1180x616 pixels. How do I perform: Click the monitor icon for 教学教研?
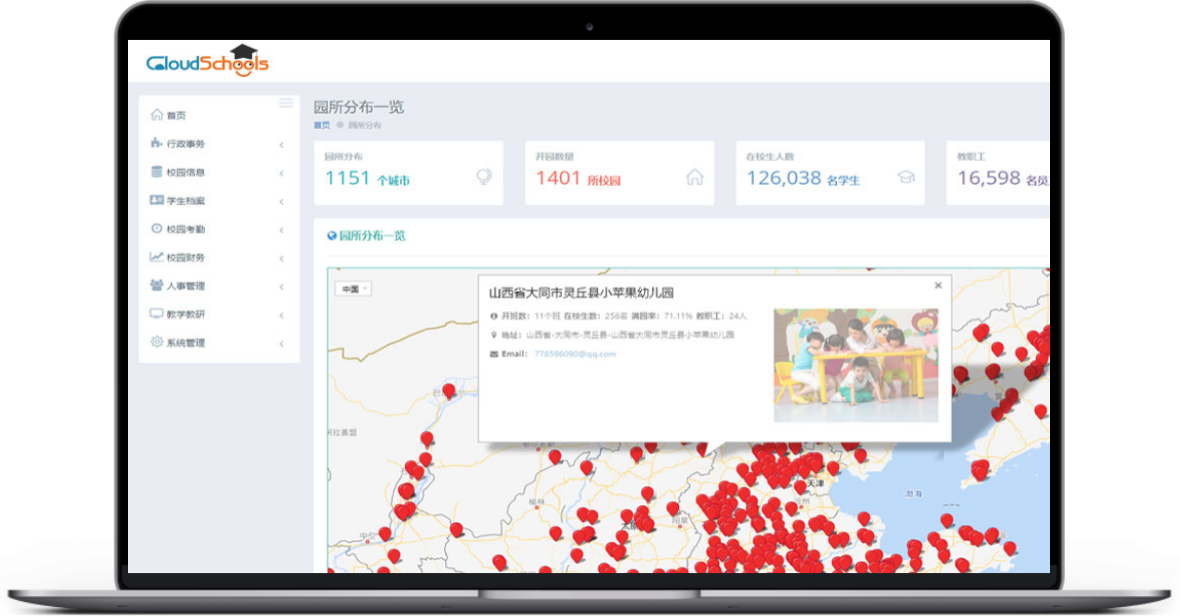pos(157,314)
